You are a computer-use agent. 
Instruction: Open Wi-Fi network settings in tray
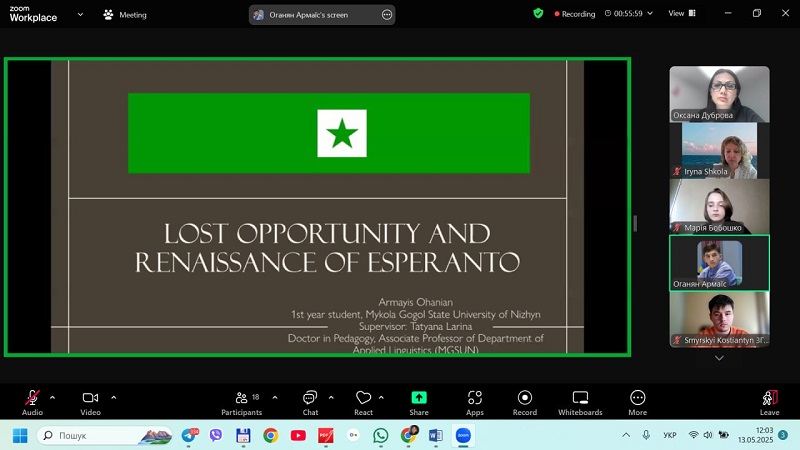(x=693, y=435)
